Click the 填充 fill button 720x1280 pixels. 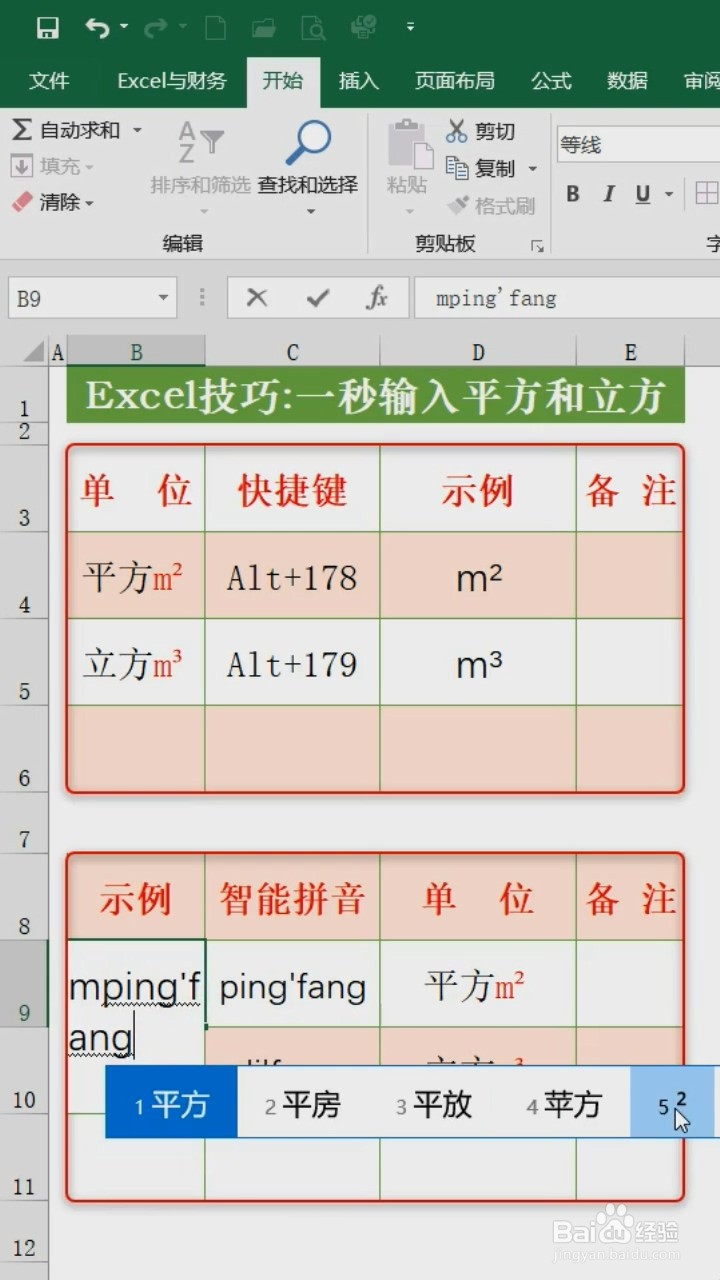(x=52, y=166)
